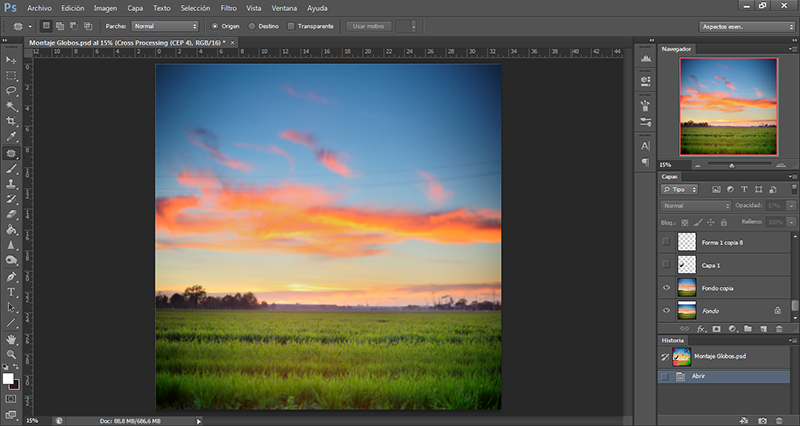Image resolution: width=800 pixels, height=426 pixels.
Task: Open the Tipo layer filter dropdown
Action: tap(679, 189)
